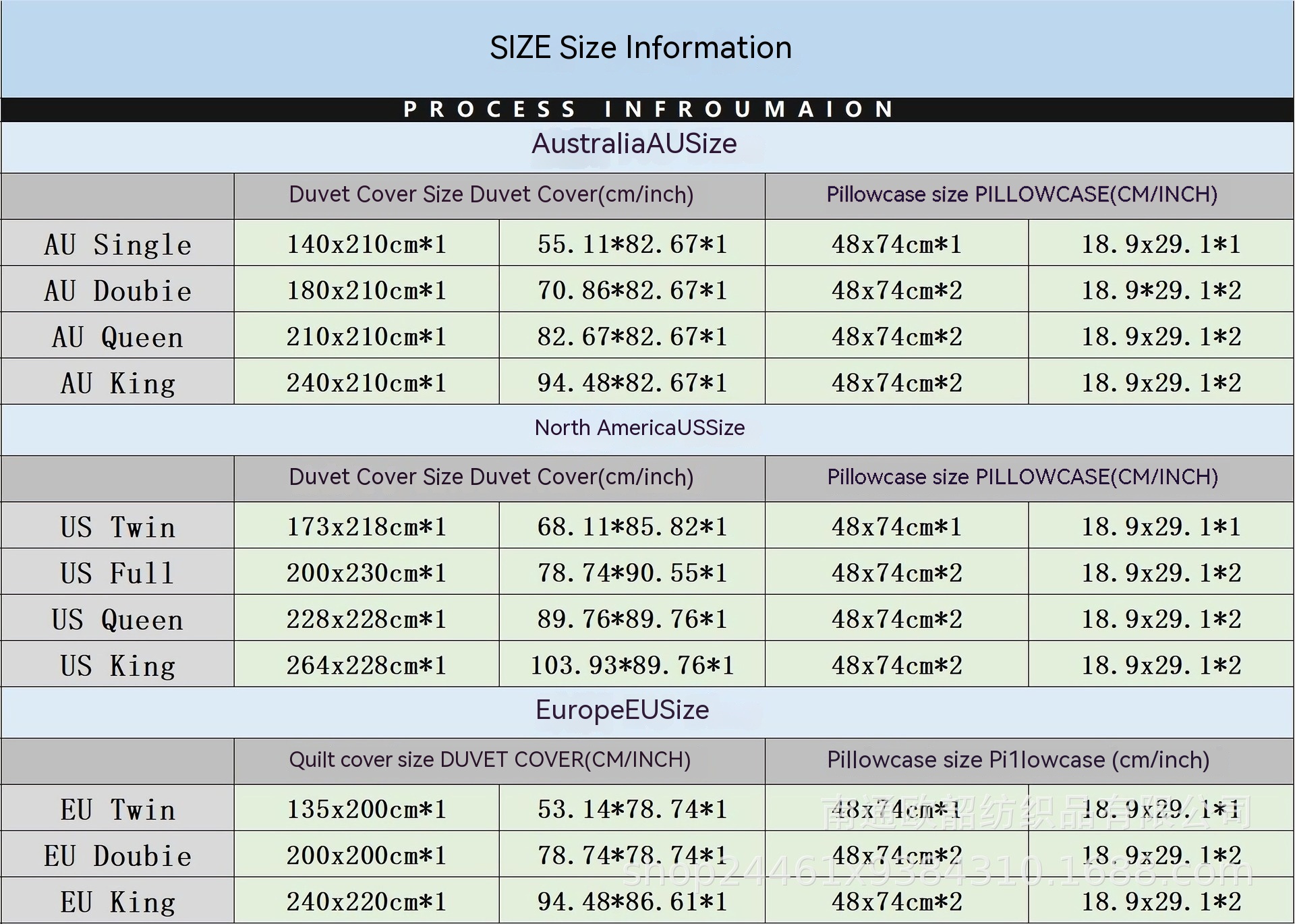Select the EU Twin row label
1295x924 pixels.
pyautogui.click(x=118, y=809)
